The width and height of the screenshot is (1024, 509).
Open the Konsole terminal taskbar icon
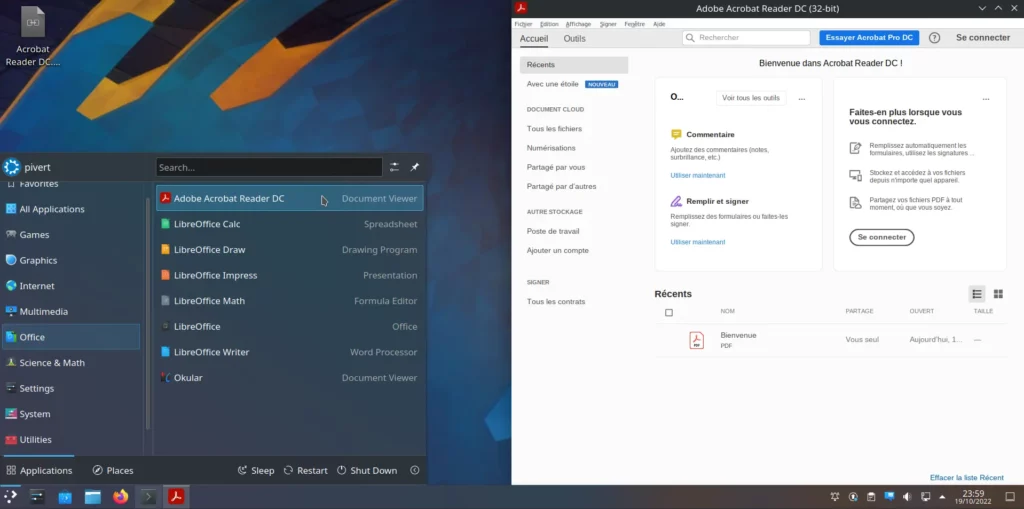[x=148, y=497]
